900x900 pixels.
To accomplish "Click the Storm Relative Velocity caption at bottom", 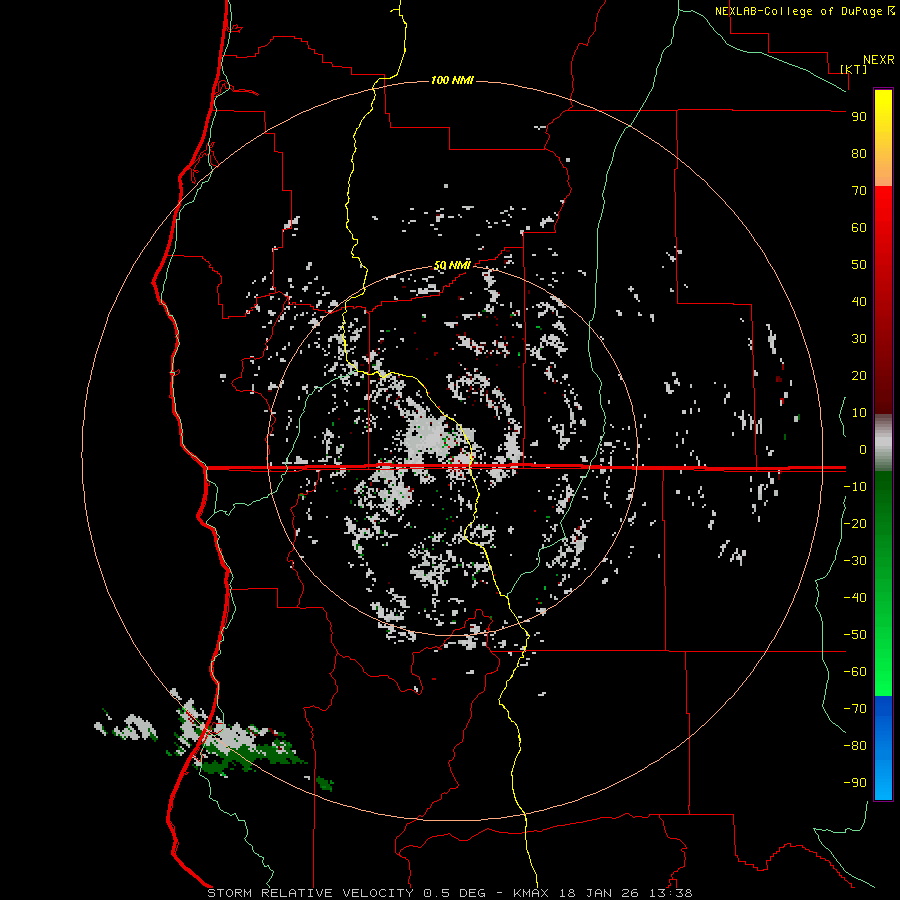I will [x=449, y=893].
